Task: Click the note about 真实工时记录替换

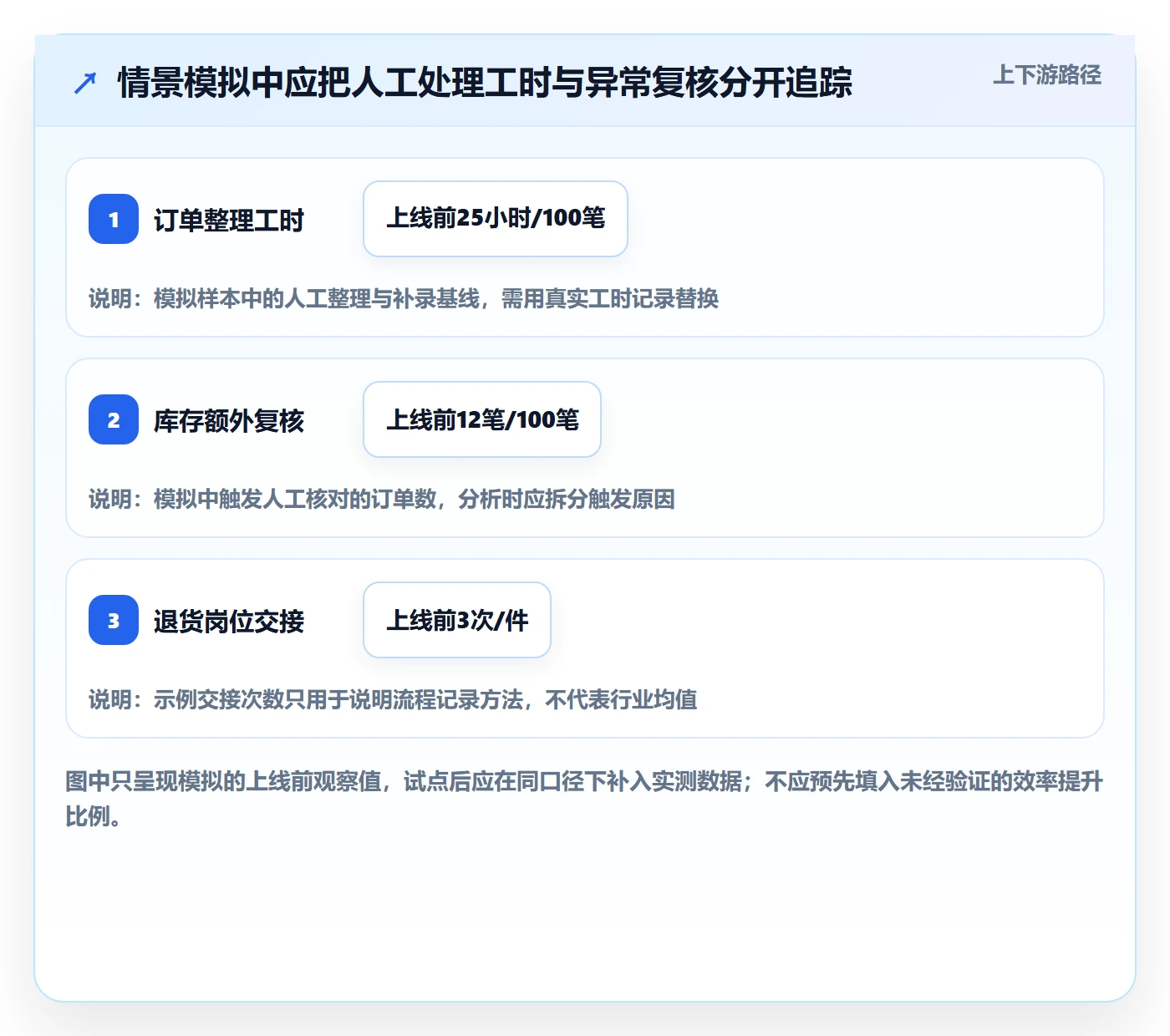Action: point(404,299)
